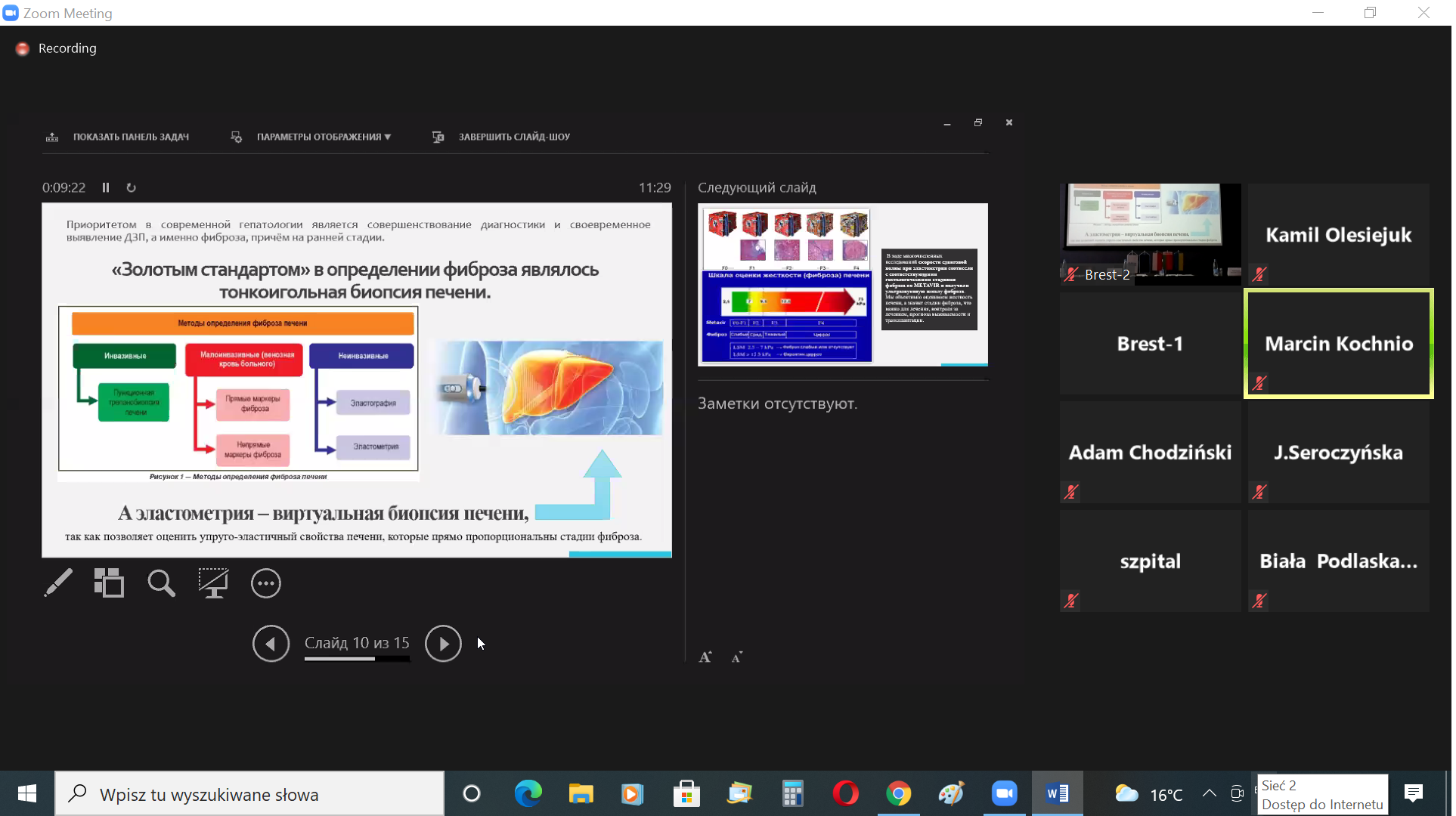
Task: Click Kamil Olesiejuk's muted microphone icon
Action: (x=1259, y=274)
